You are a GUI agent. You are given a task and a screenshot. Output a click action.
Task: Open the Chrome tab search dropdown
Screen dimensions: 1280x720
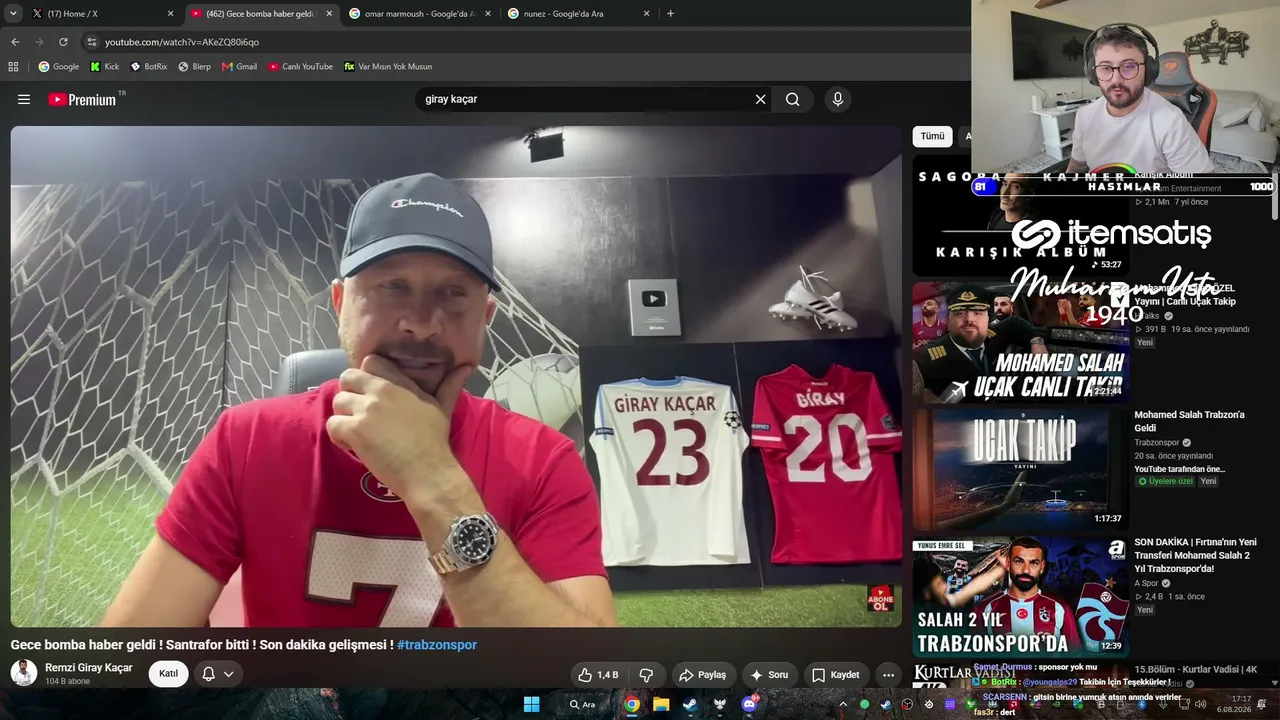(x=14, y=14)
